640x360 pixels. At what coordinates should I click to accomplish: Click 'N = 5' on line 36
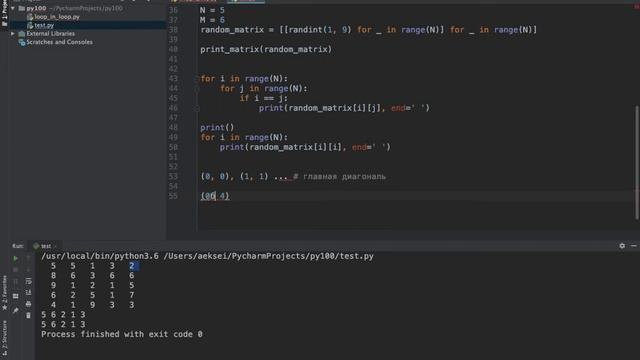(x=212, y=10)
